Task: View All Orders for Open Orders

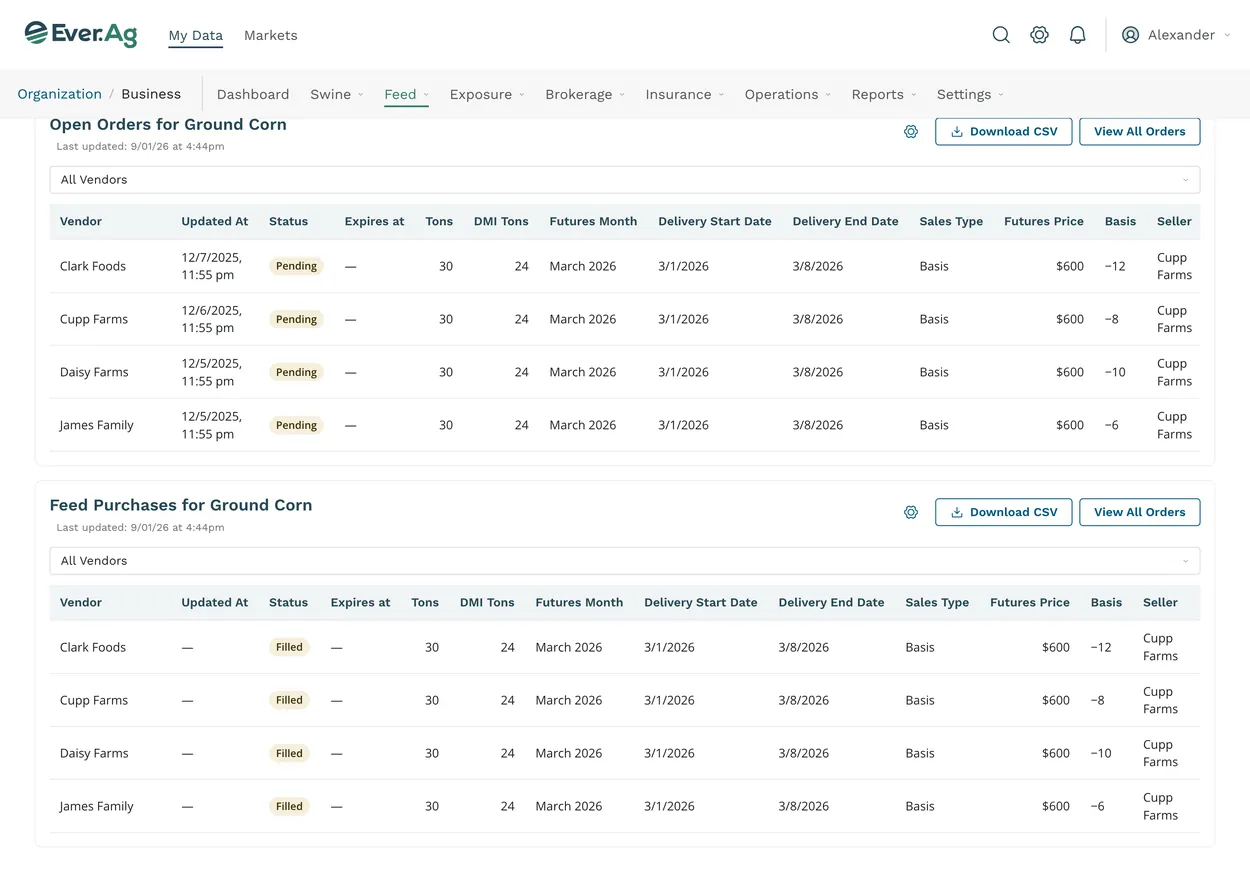Action: (x=1140, y=132)
